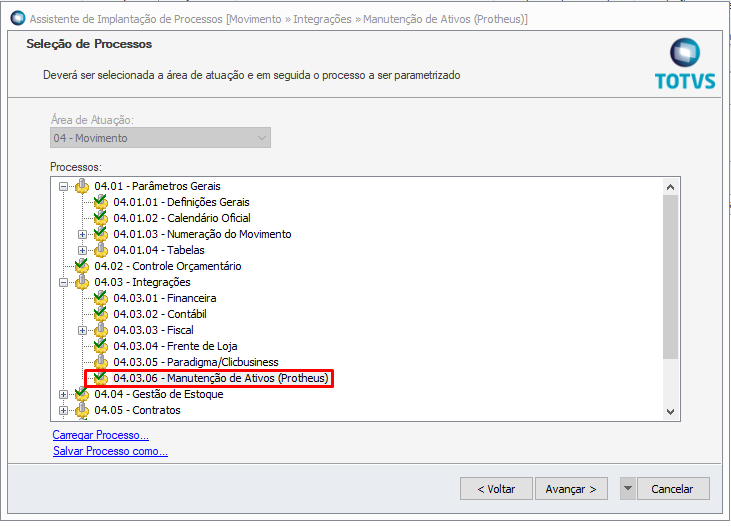Select 04.01.04 - Tabelas row
Viewport: 731px width, 527px height.
[x=159, y=250]
